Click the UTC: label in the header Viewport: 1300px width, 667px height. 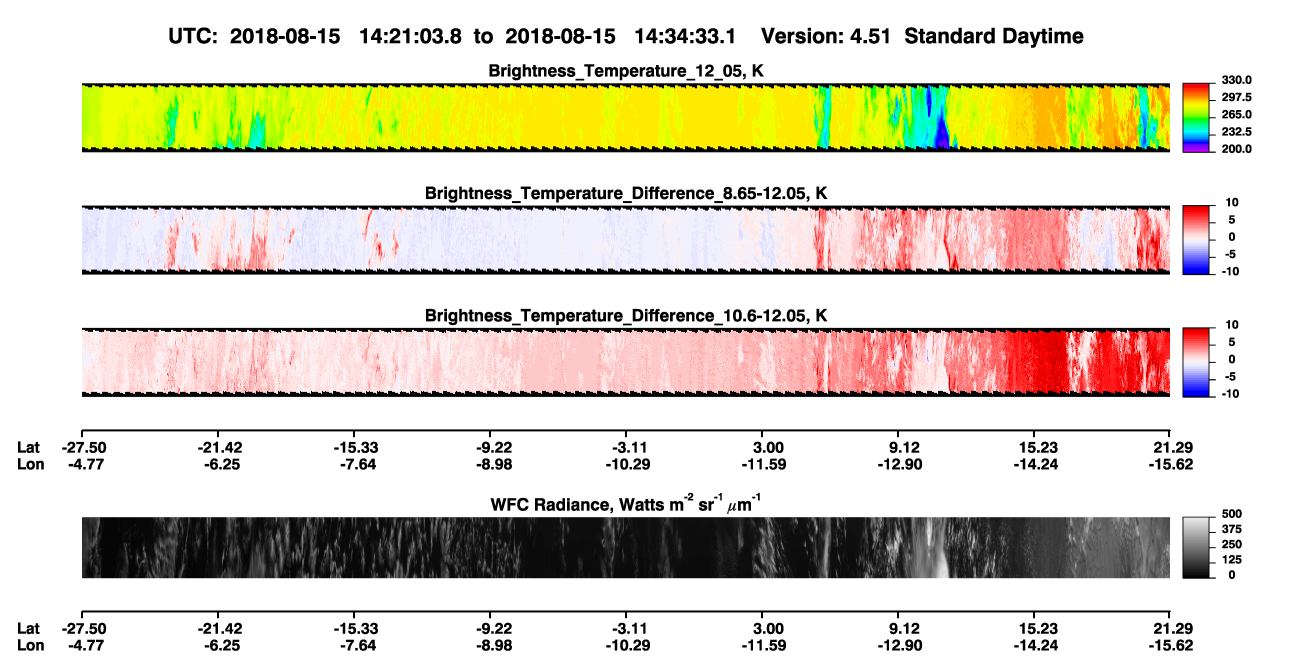pos(194,36)
